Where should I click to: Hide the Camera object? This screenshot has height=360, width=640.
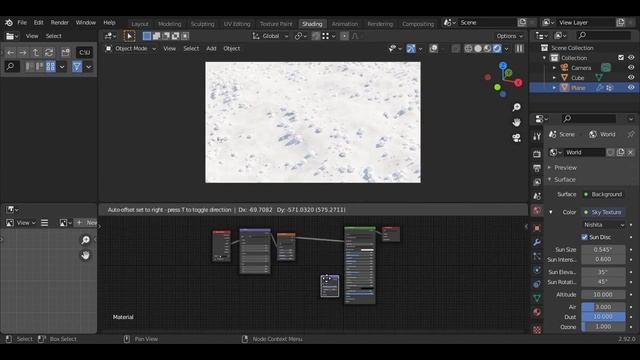click(631, 68)
